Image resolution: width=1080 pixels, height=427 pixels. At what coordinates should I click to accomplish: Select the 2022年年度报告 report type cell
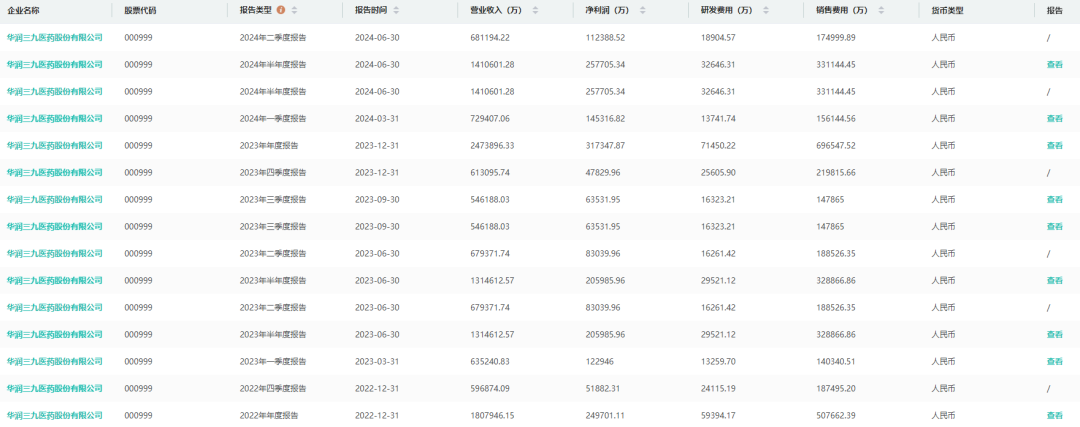pyautogui.click(x=269, y=415)
